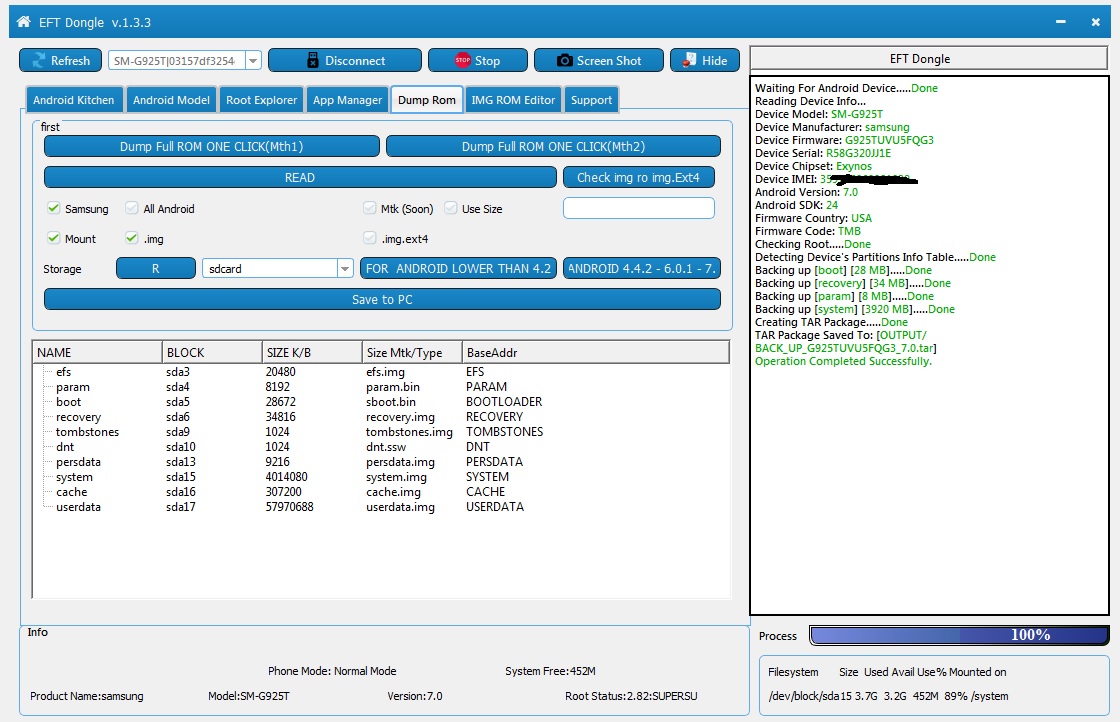Screen dimensions: 1120x722
Task: Click 'Root Status:2.82:SUPERSU' text
Action: 631,696
